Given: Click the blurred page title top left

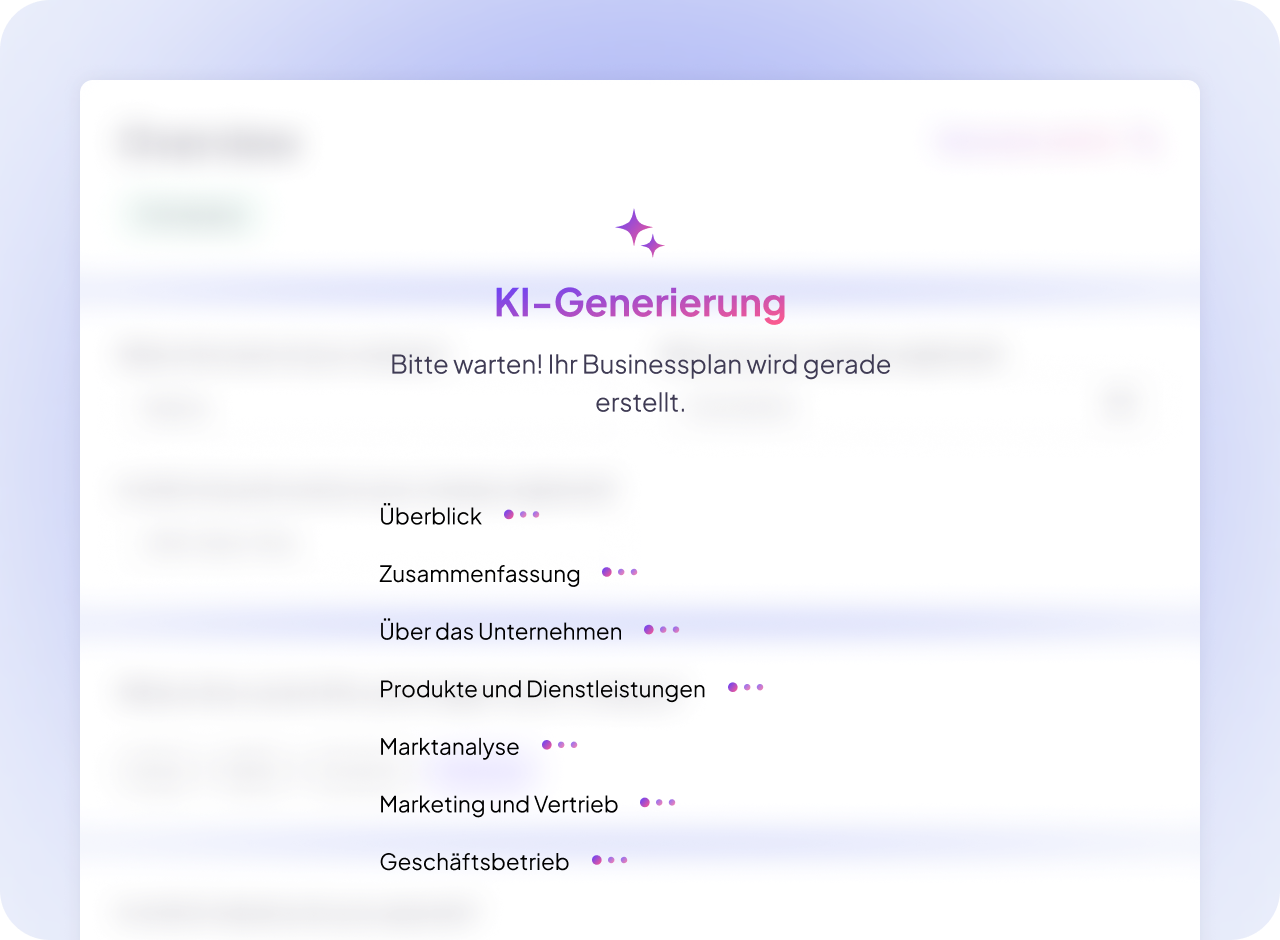Looking at the screenshot, I should (210, 143).
